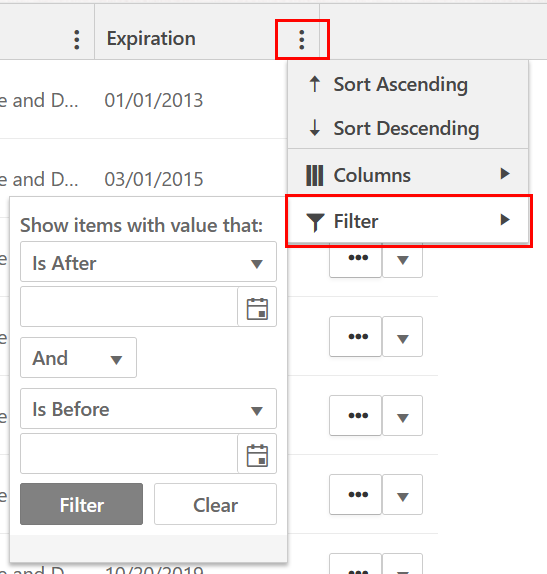Click the fourth row ellipsis actions button
The width and height of the screenshot is (547, 574).
356,495
